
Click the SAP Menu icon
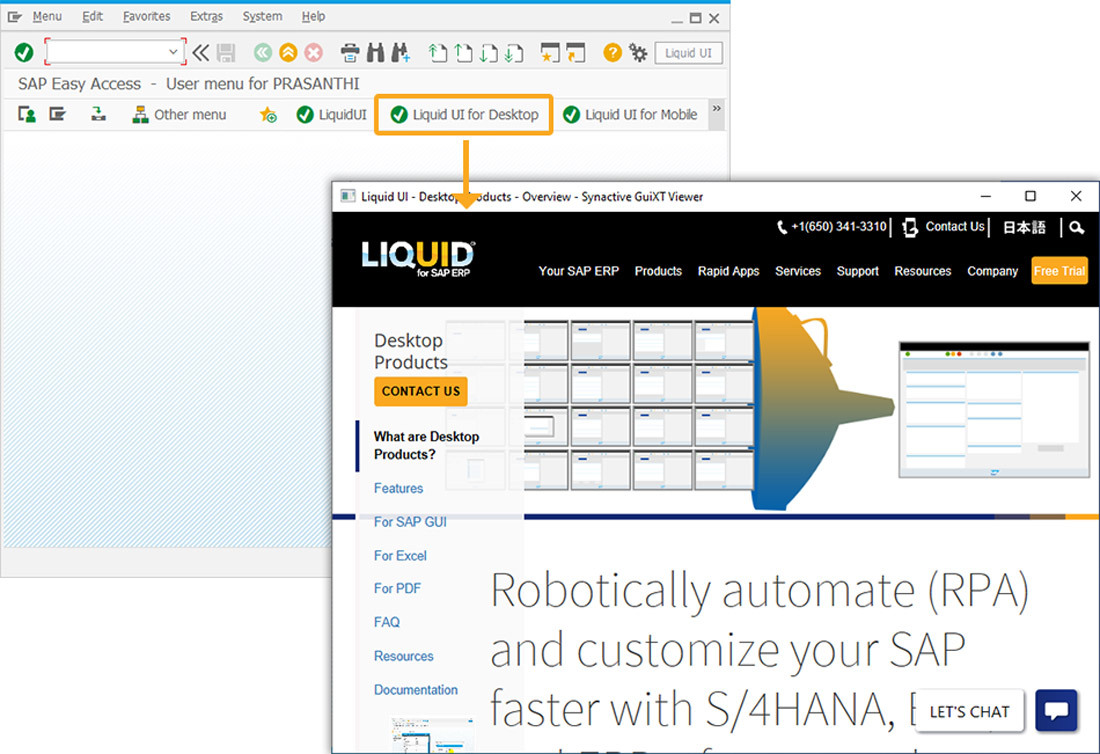(58, 114)
